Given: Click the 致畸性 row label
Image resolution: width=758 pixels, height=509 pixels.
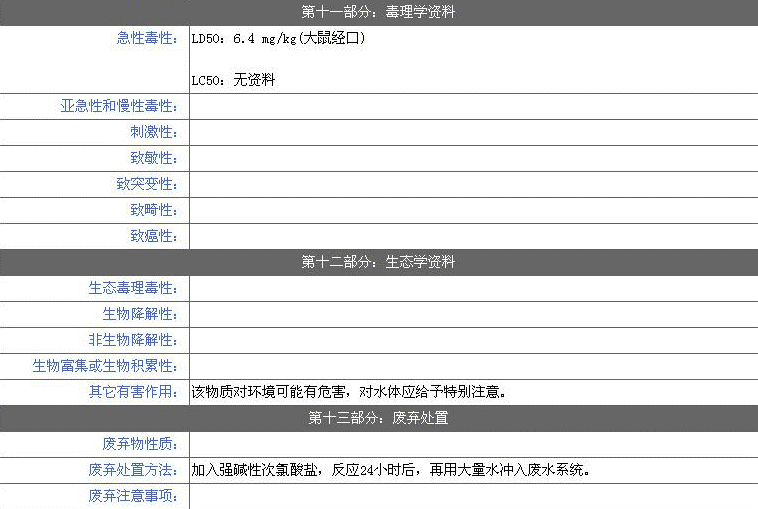Looking at the screenshot, I should click(154, 211).
